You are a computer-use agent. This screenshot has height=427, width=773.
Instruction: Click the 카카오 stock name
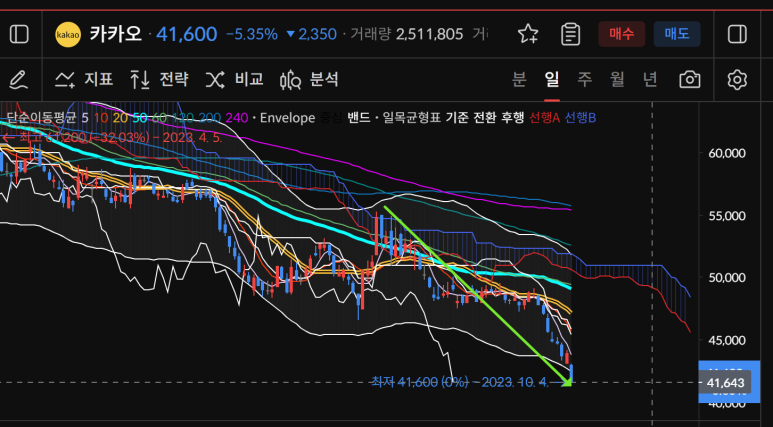click(x=116, y=34)
